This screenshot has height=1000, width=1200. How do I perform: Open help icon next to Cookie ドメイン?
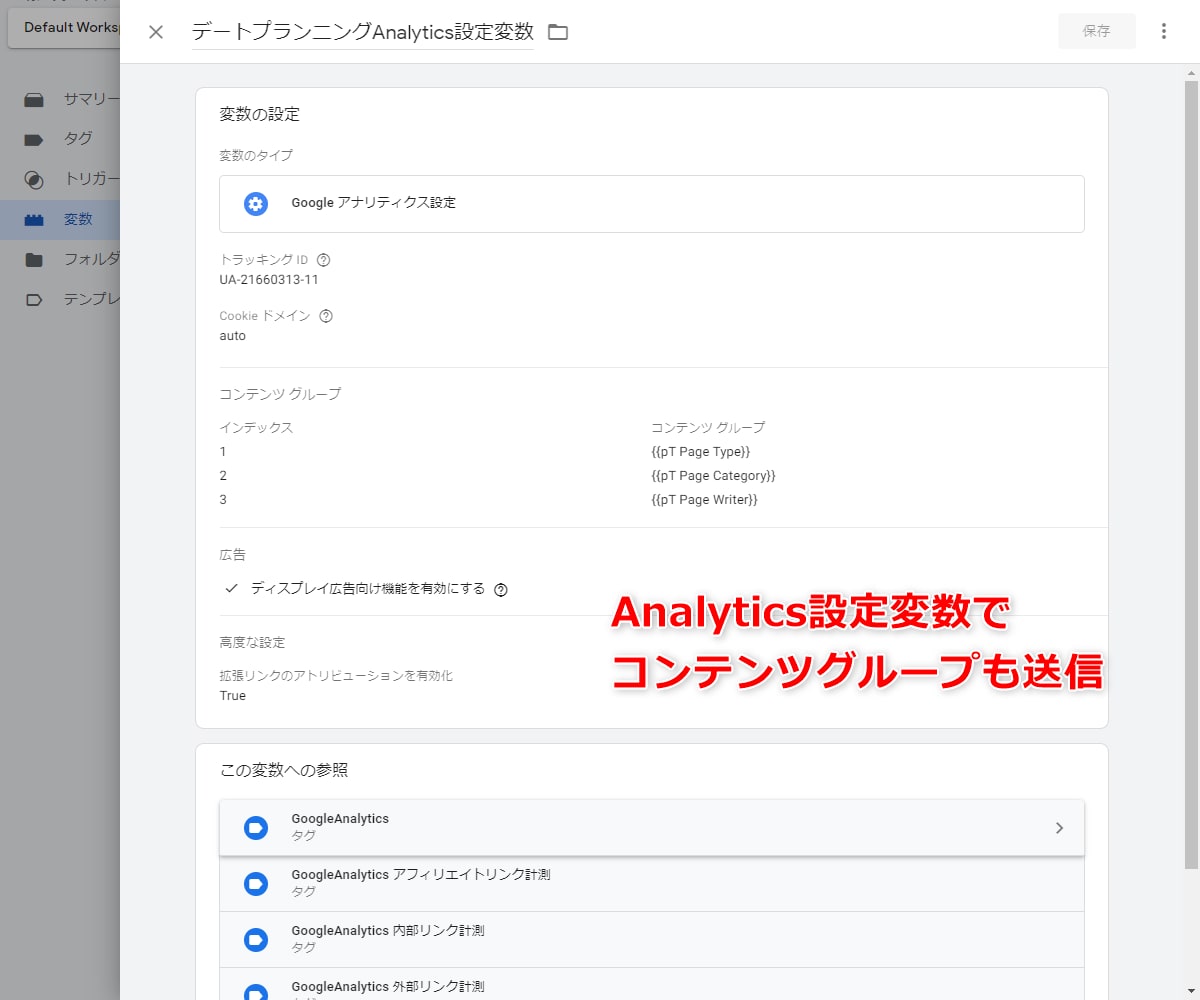point(326,316)
